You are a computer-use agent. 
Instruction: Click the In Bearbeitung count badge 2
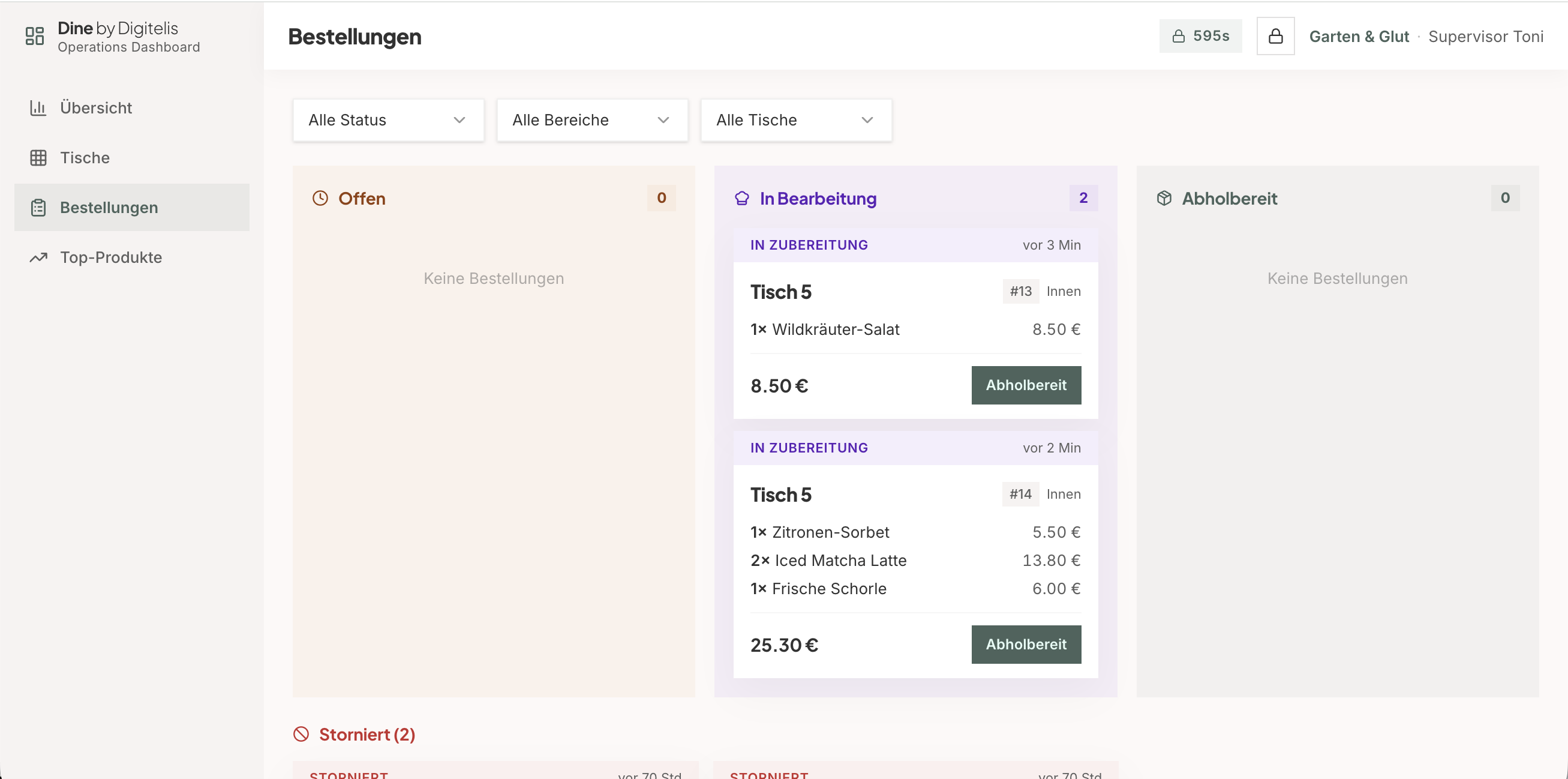point(1083,198)
